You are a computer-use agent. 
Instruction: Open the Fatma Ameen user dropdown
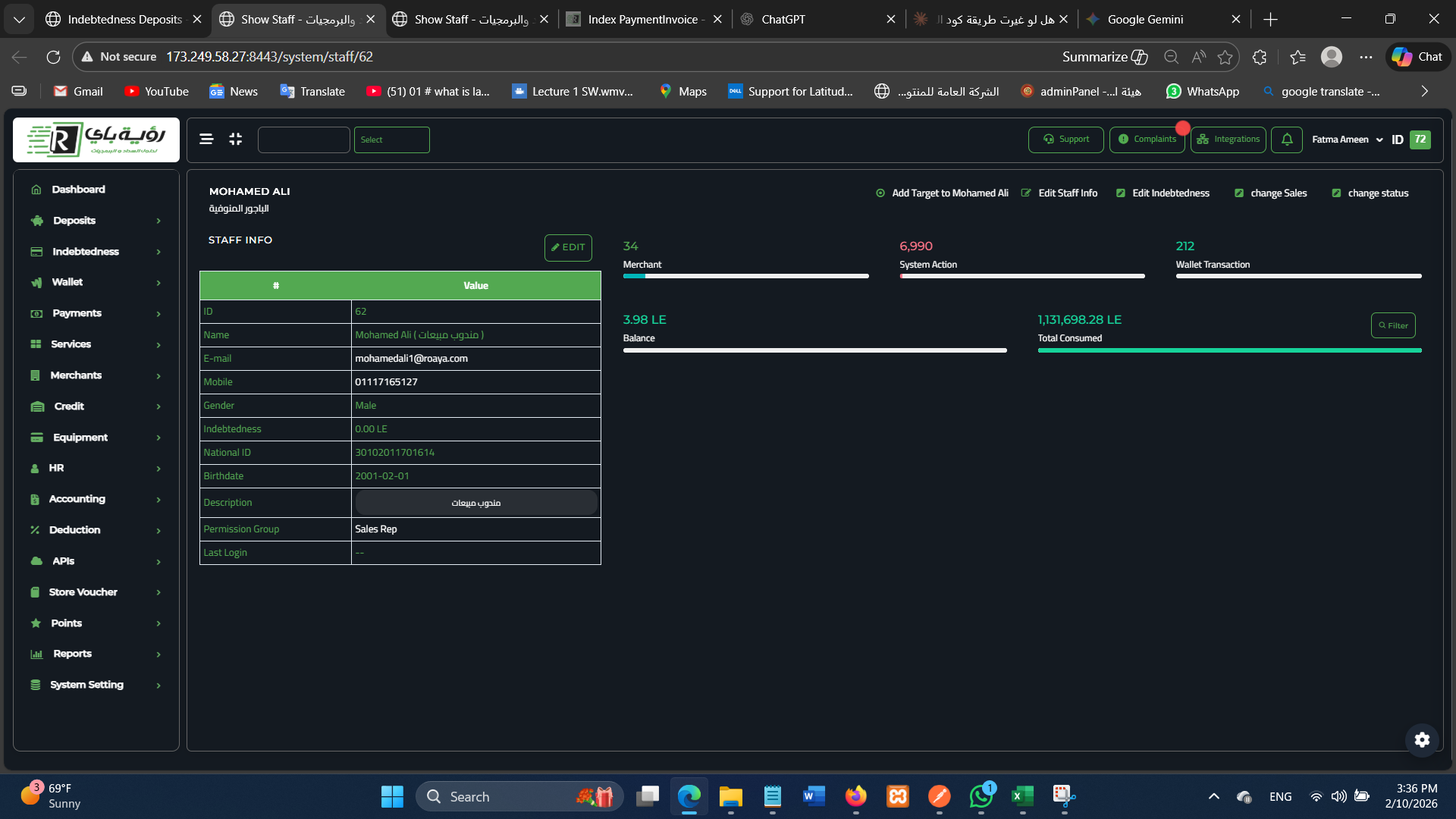tap(1347, 140)
